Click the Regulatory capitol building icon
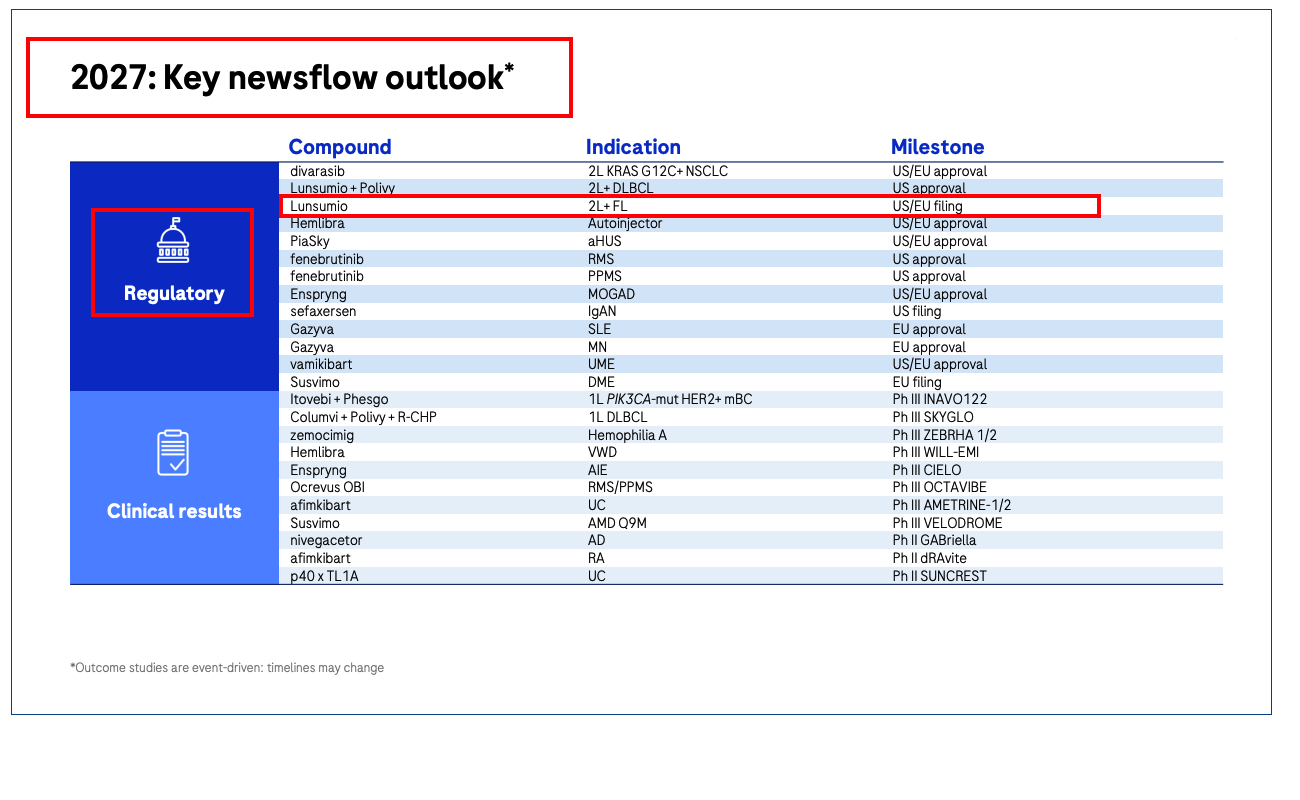Image resolution: width=1300 pixels, height=800 pixels. coord(173,241)
